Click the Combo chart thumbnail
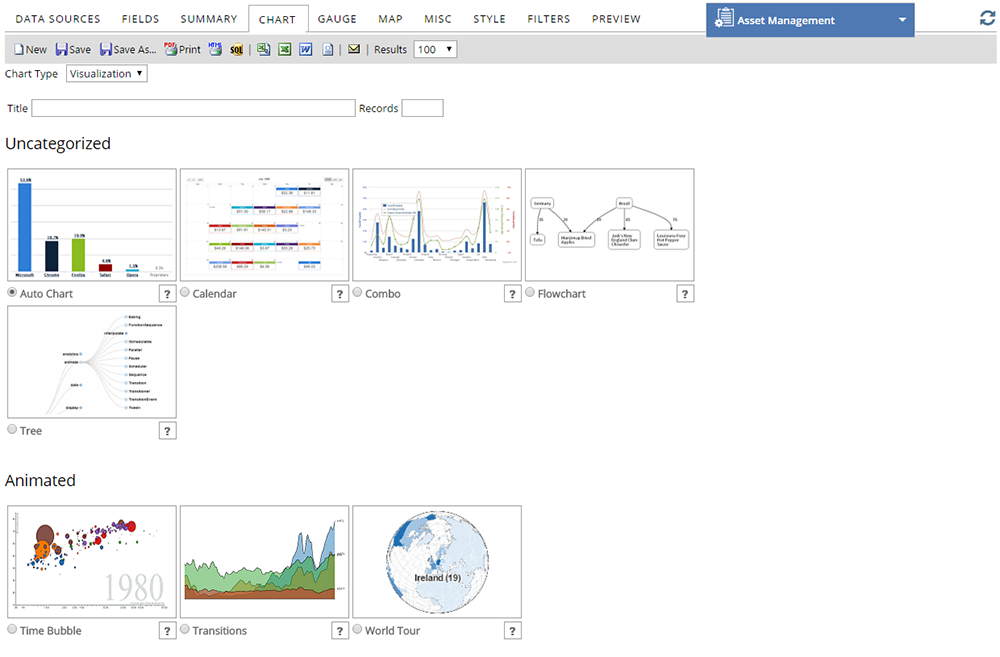Viewport: 1000px width, 657px height. [x=437, y=224]
